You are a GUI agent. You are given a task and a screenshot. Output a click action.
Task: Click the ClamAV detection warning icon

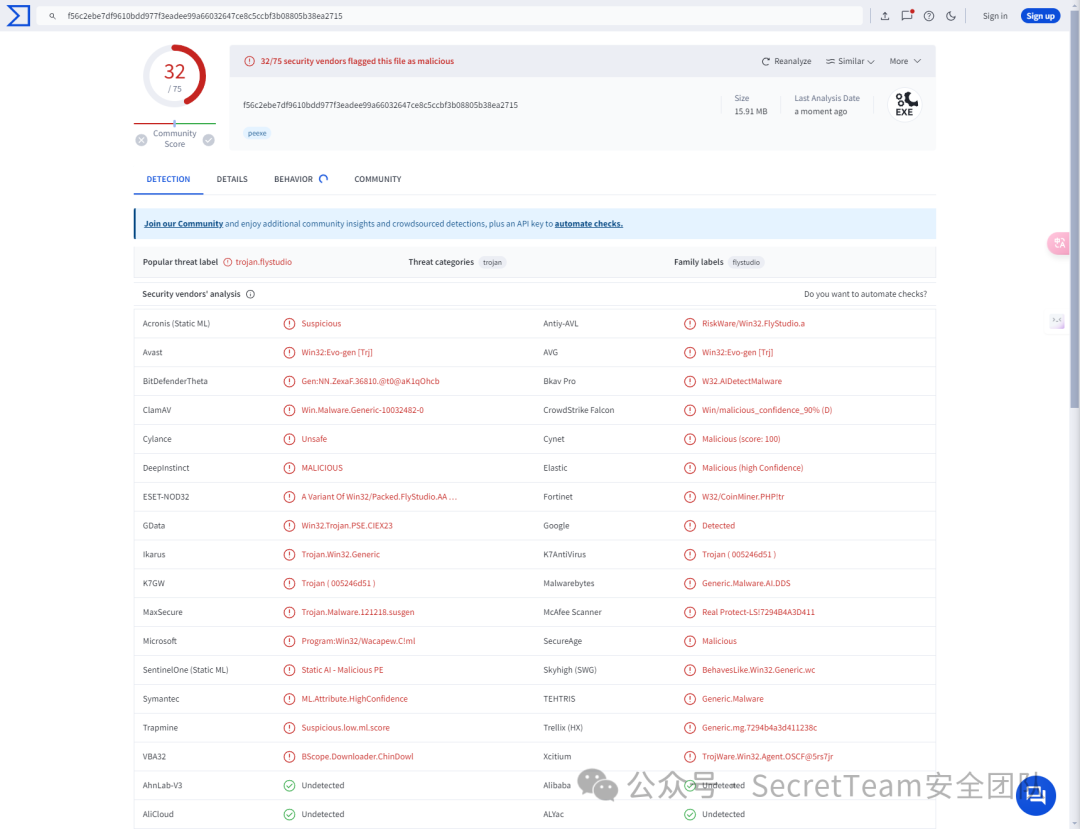[x=289, y=410]
